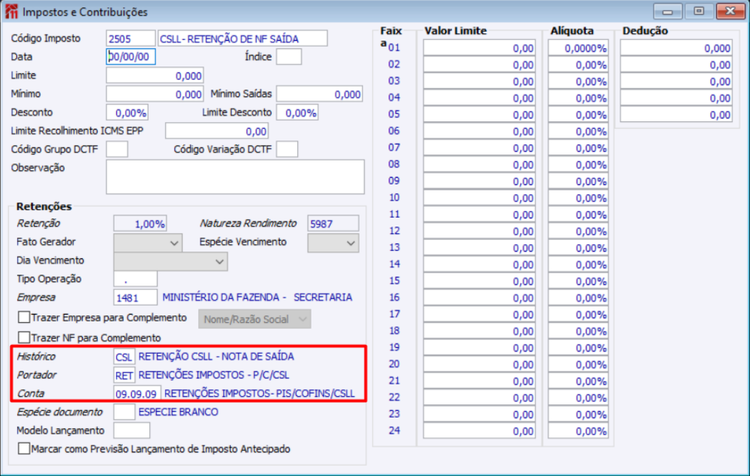Click the application icon in title bar
The image size is (750, 476).
11,11
